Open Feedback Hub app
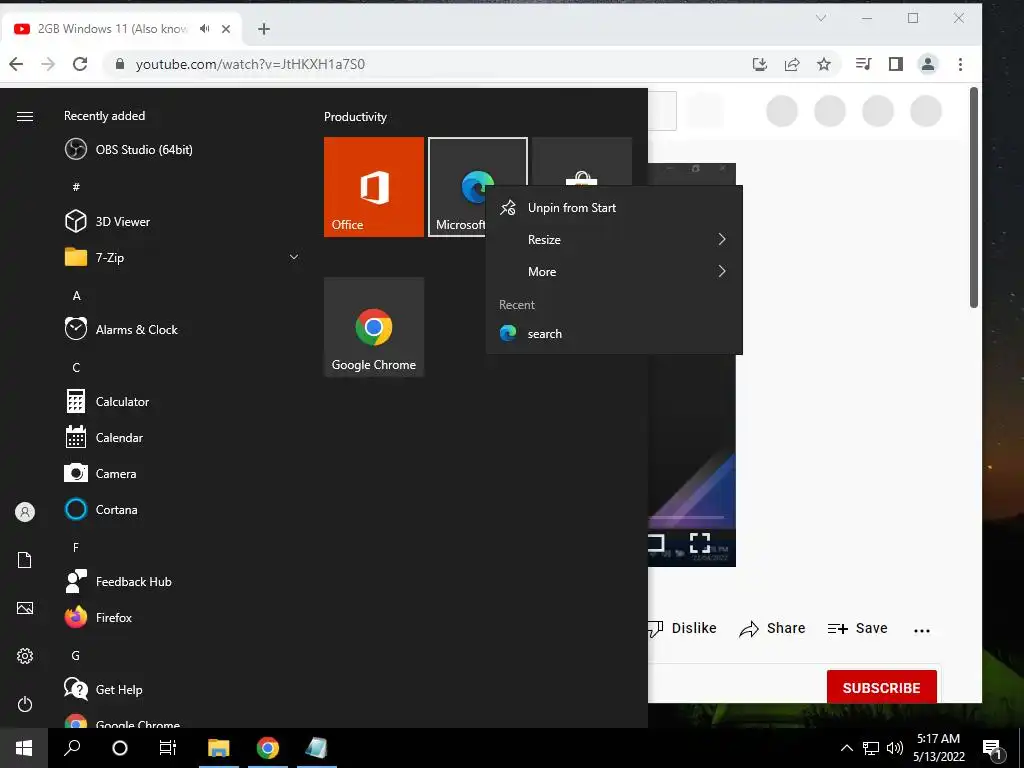The width and height of the screenshot is (1024, 768). pos(118,581)
